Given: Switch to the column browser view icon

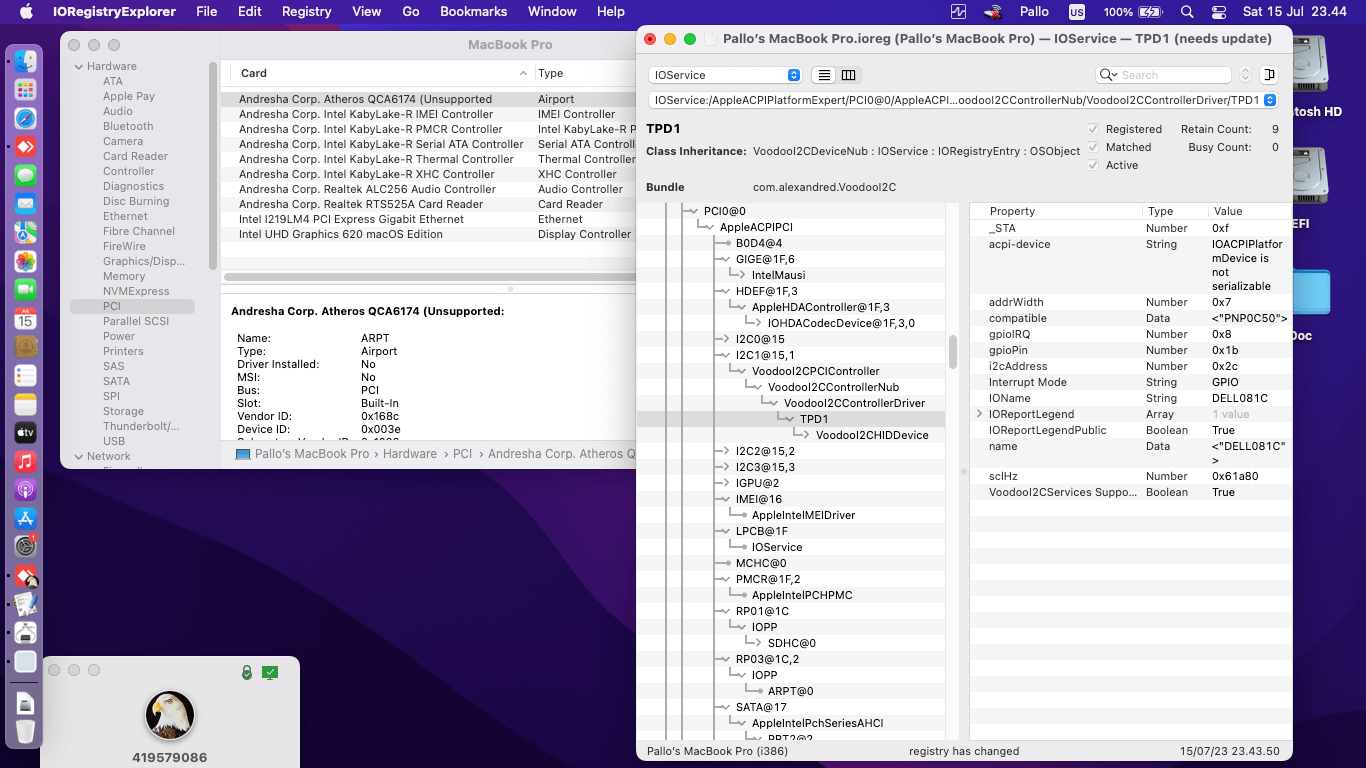Looking at the screenshot, I should tap(848, 75).
